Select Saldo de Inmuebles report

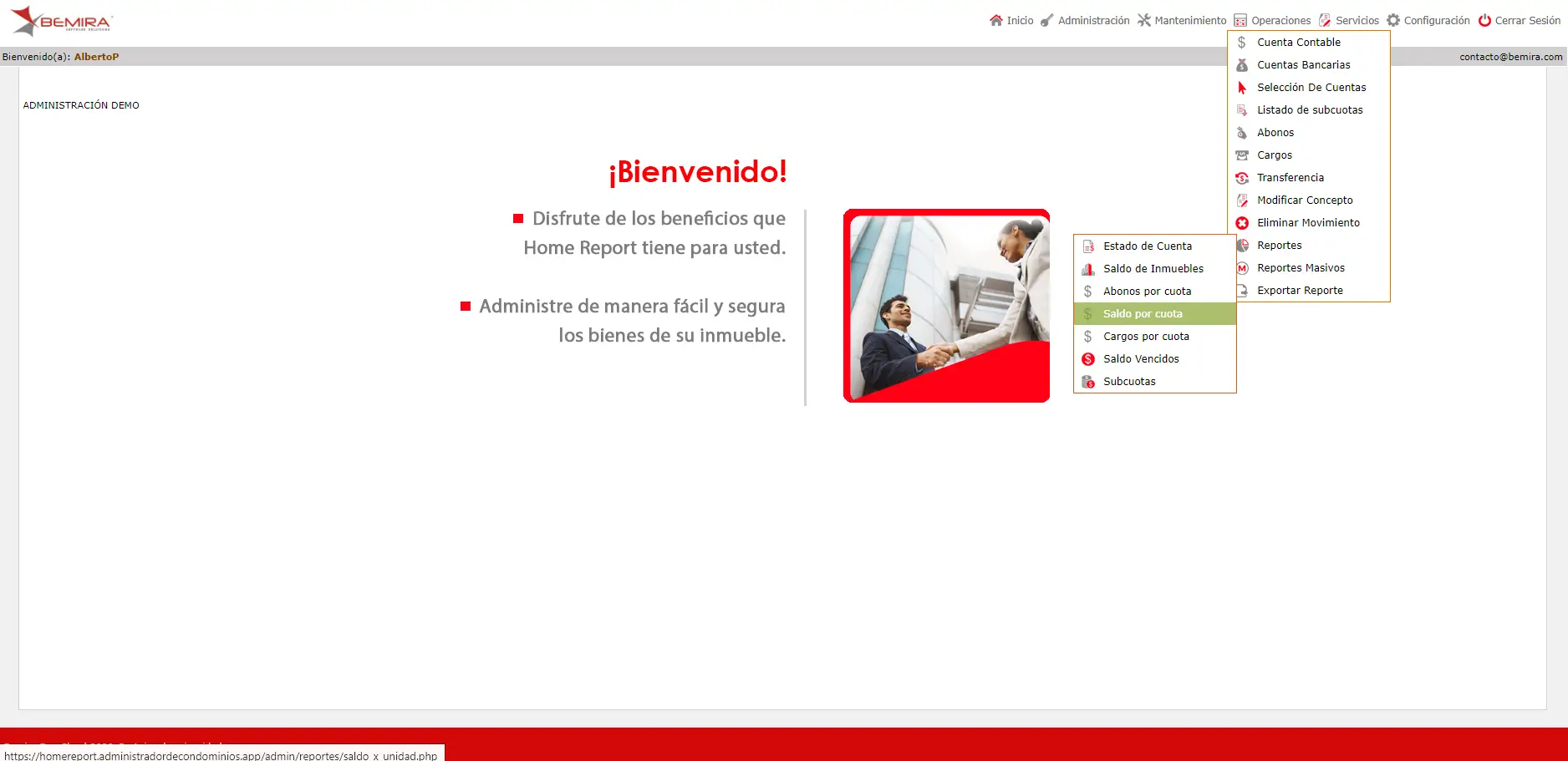(x=1155, y=269)
